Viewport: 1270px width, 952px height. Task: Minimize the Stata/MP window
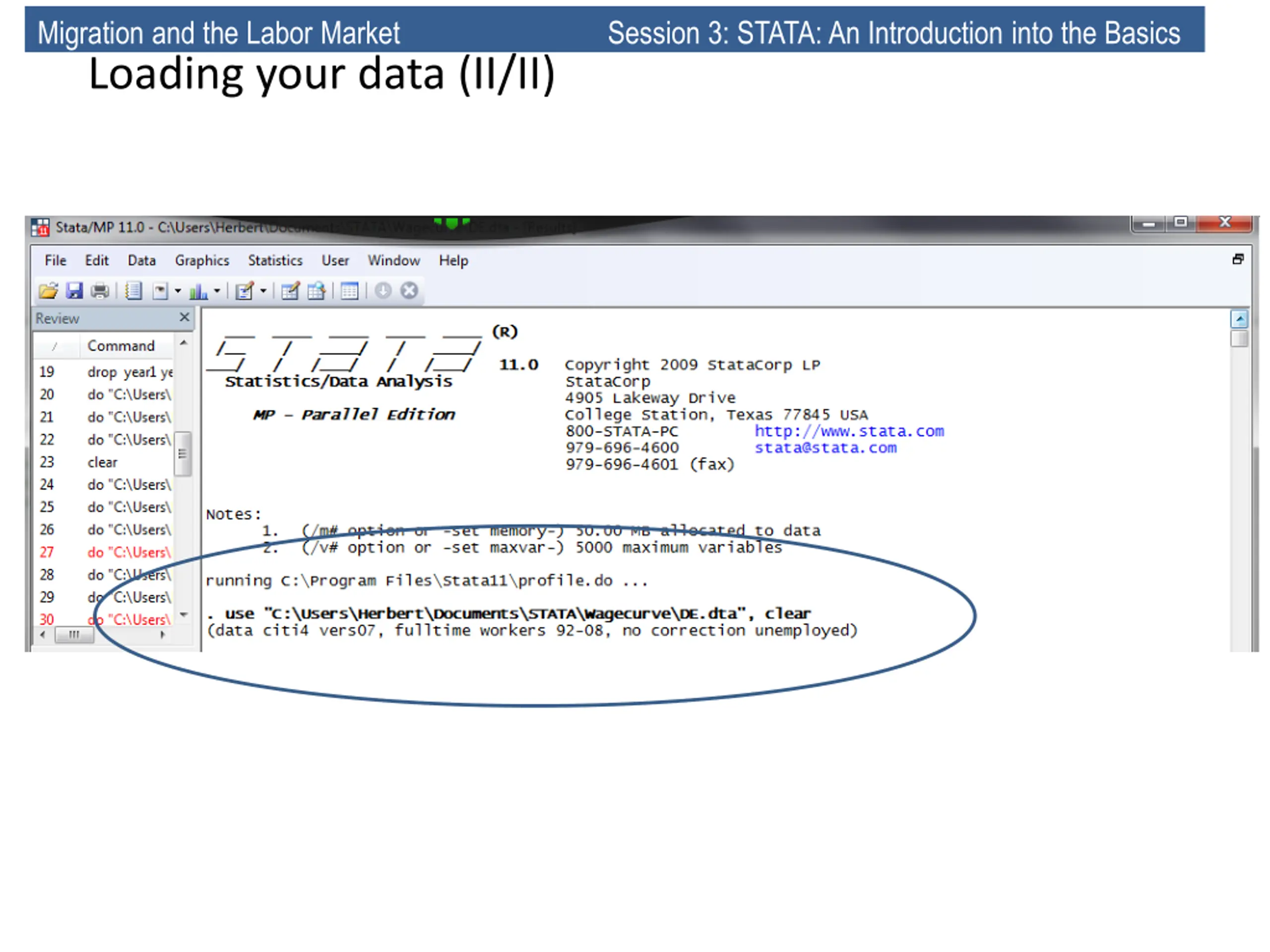tap(1149, 224)
